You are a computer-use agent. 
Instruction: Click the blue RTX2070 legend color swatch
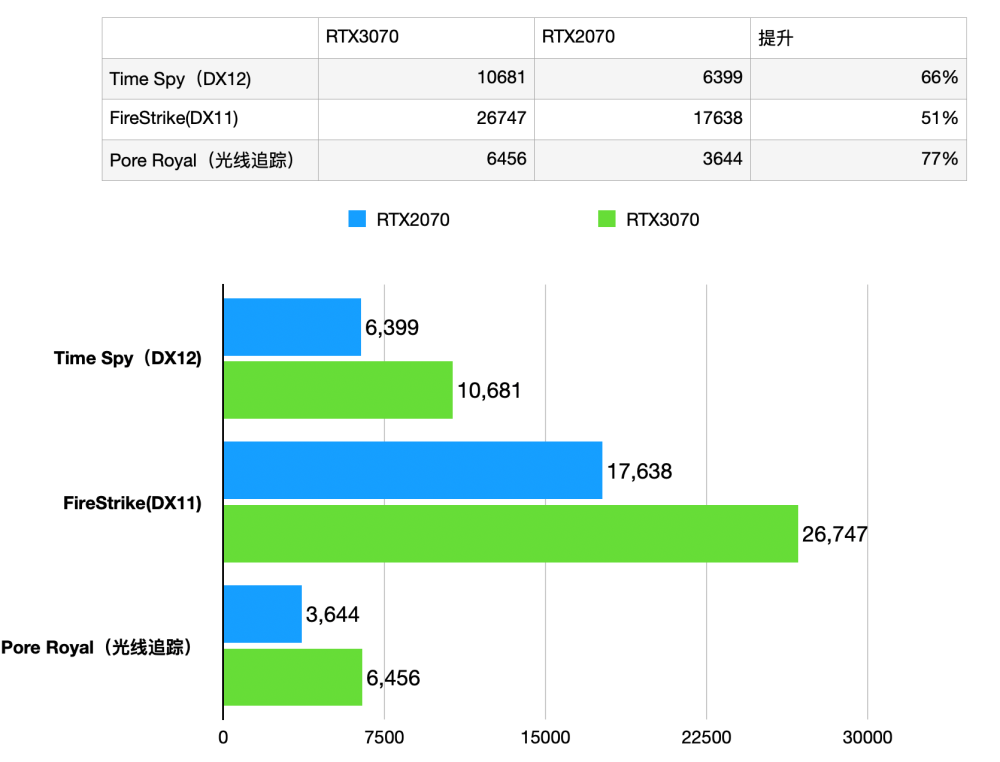coord(357,219)
